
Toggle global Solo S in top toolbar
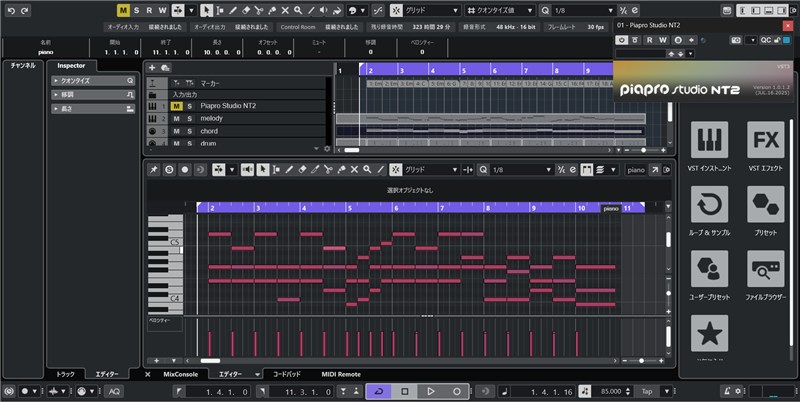coord(136,10)
